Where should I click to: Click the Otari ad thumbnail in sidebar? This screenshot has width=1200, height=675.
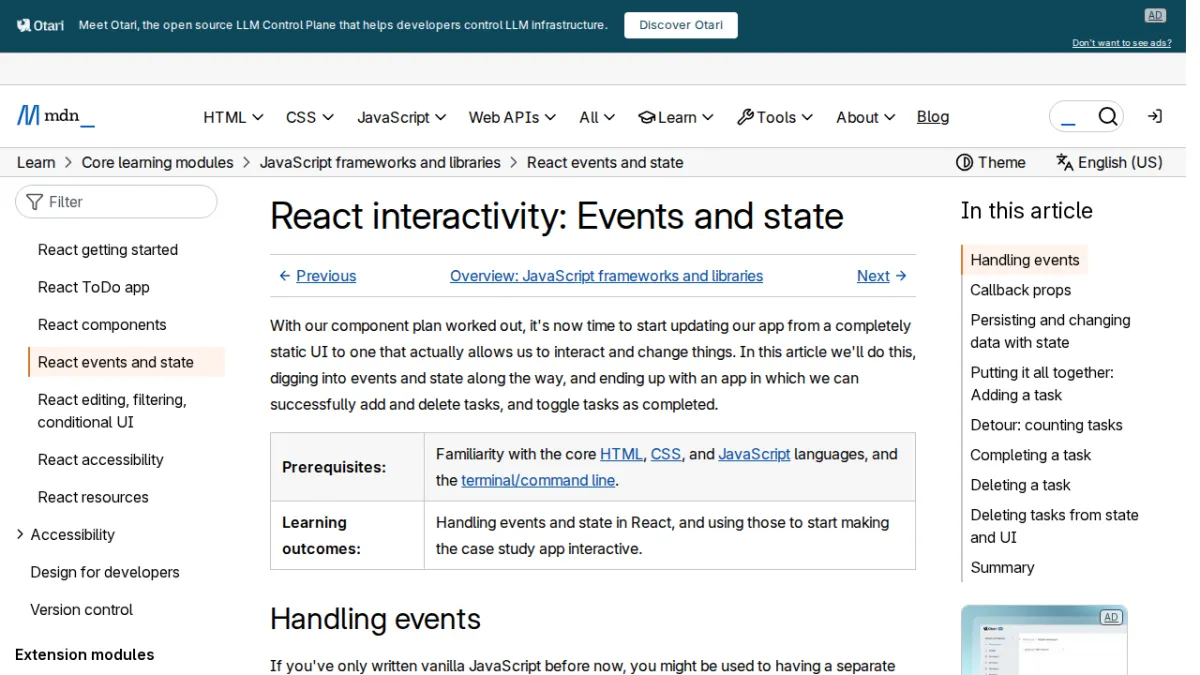point(1044,640)
